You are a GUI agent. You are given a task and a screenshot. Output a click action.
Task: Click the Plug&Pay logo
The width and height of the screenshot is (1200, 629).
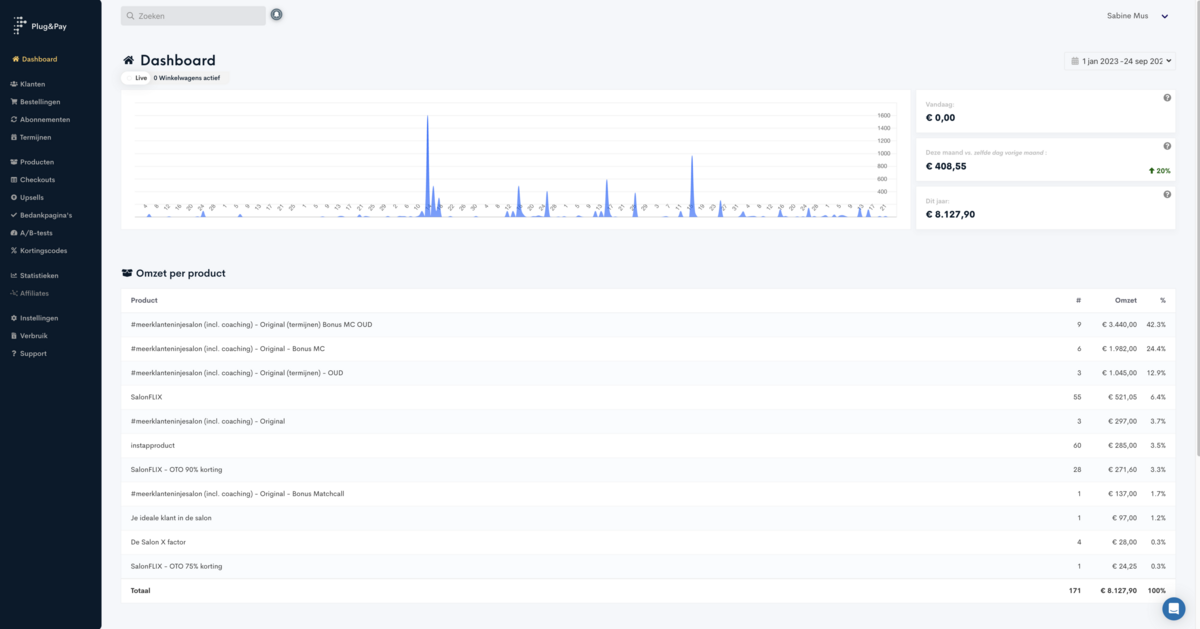coord(41,25)
